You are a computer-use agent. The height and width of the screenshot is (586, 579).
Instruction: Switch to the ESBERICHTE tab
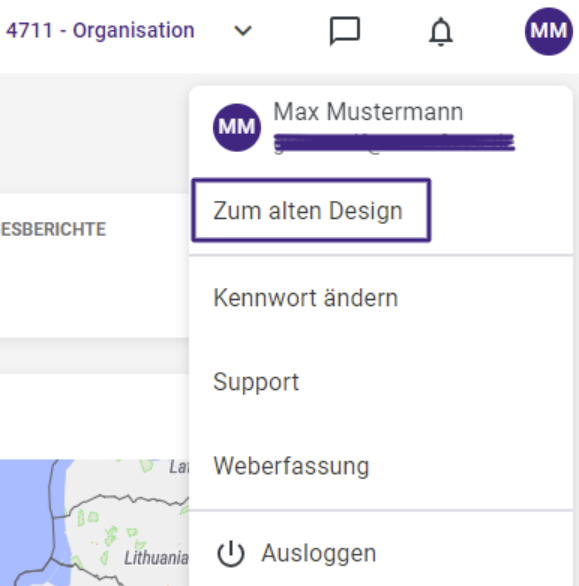coord(53,229)
